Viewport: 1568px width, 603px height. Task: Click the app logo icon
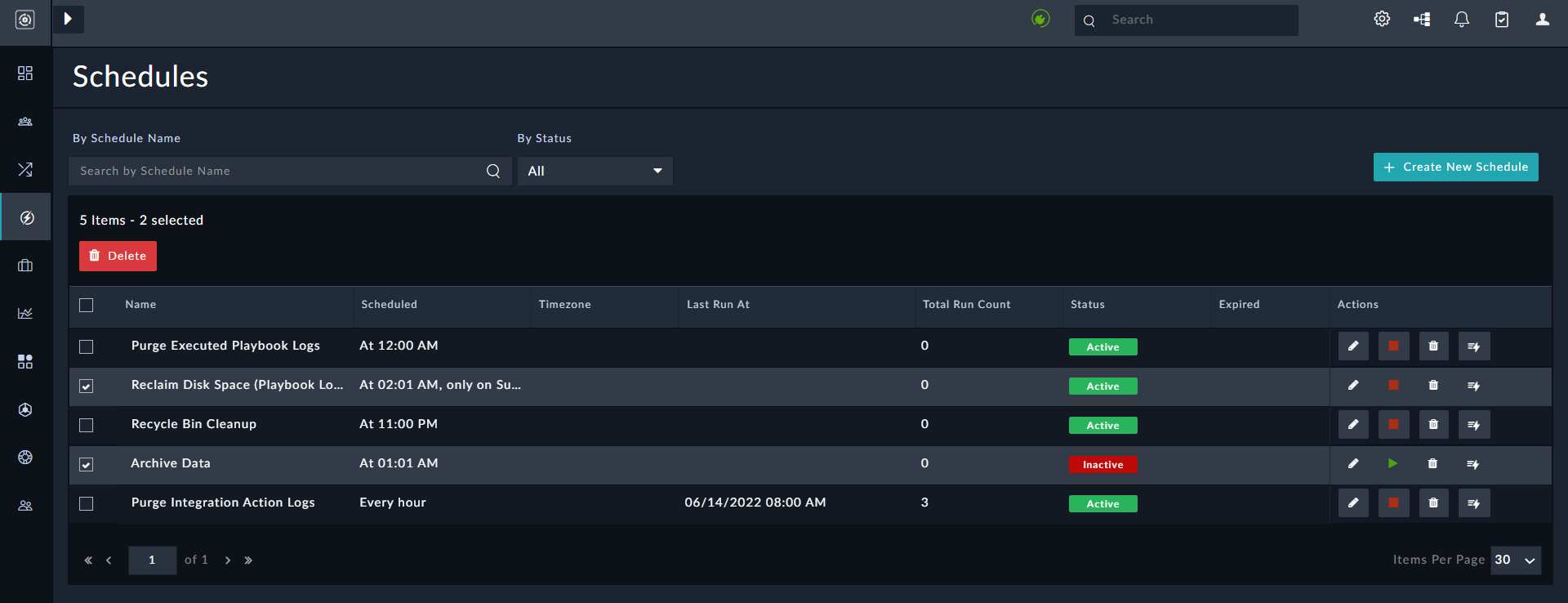25,20
